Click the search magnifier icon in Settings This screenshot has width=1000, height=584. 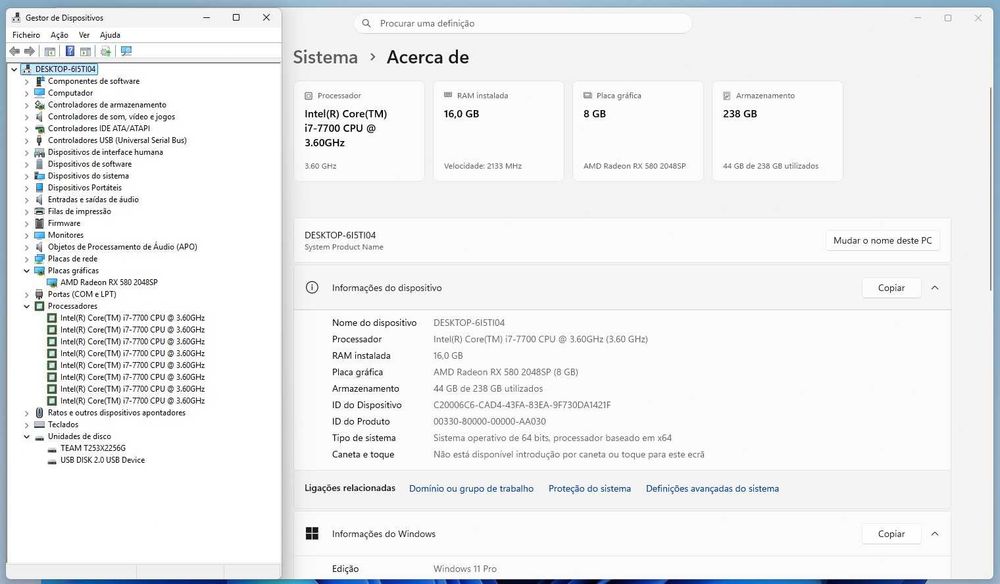tap(366, 24)
